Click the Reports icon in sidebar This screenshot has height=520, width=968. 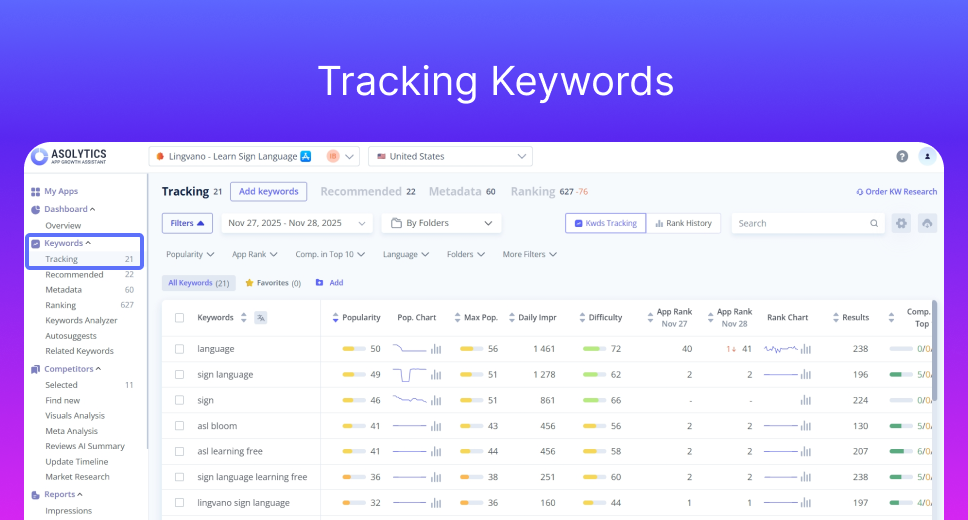point(35,495)
